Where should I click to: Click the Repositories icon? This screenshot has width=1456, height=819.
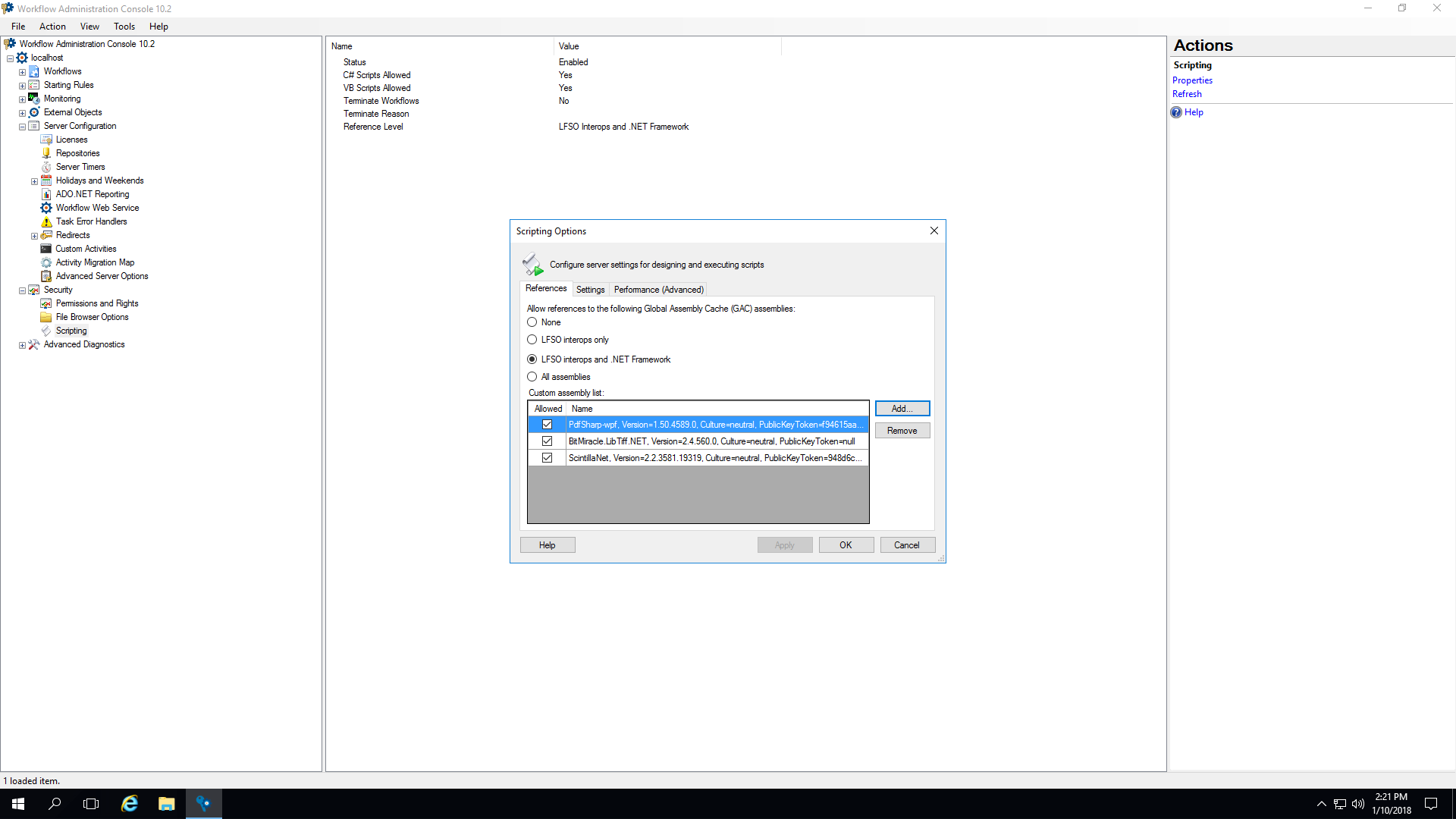pos(46,153)
